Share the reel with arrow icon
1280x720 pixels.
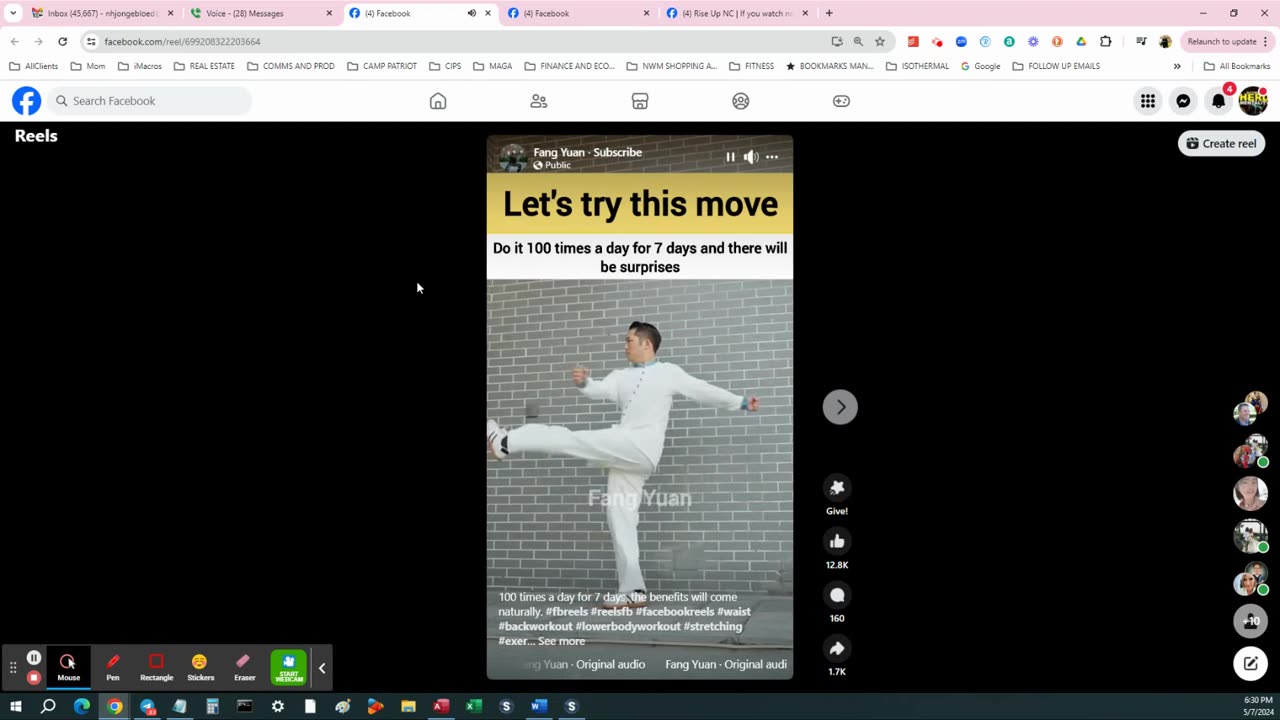pos(837,648)
